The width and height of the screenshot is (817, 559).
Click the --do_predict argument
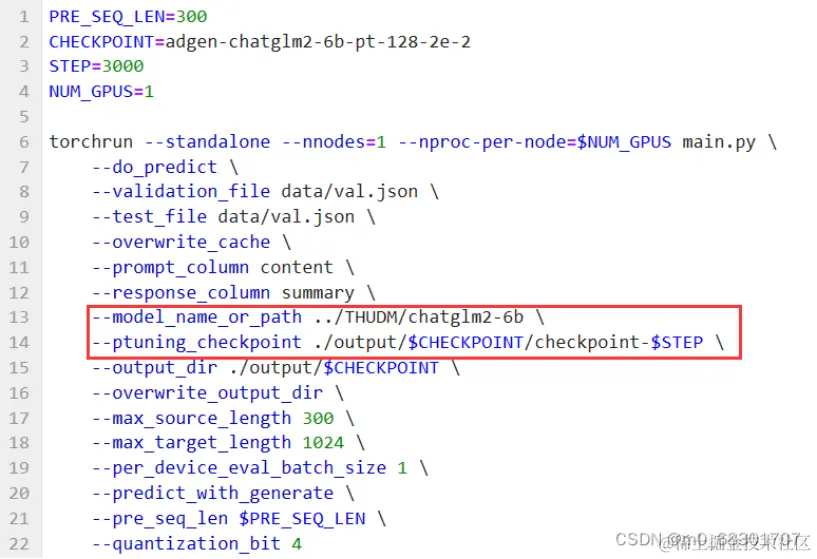tap(165, 167)
